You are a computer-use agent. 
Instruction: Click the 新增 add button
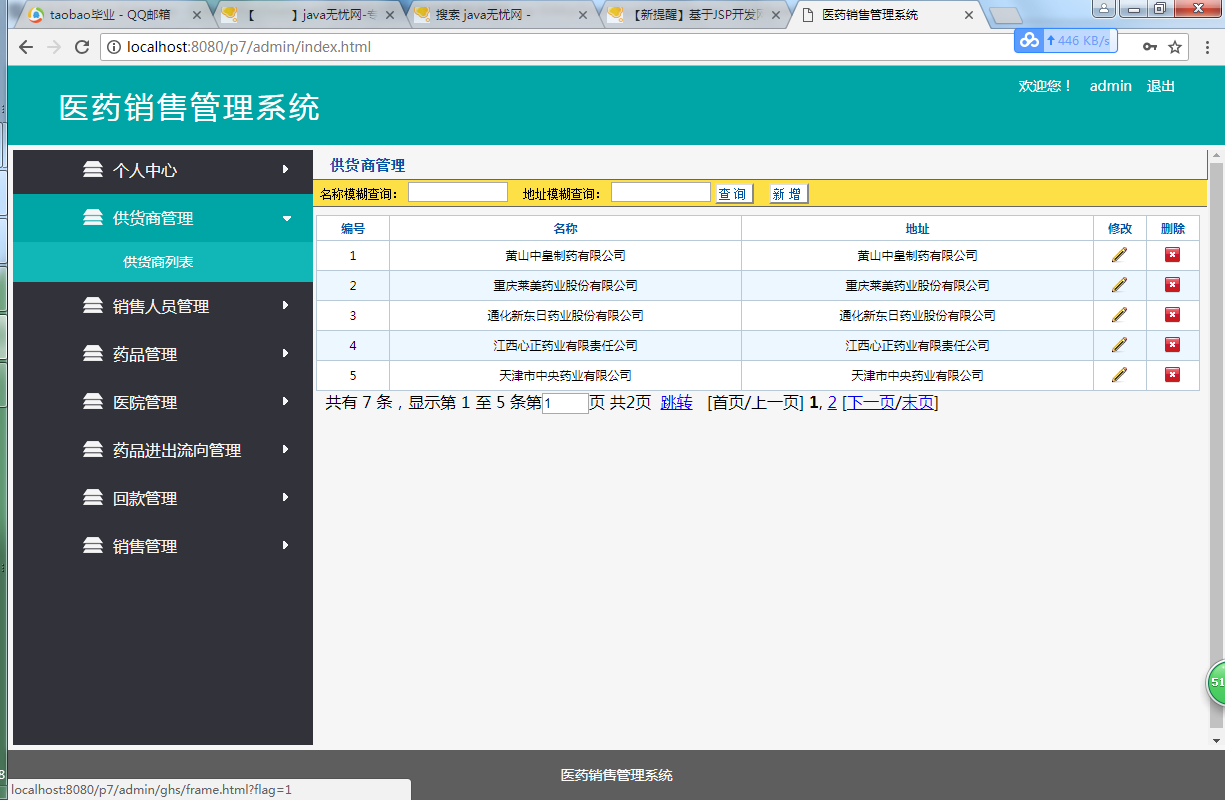[788, 194]
